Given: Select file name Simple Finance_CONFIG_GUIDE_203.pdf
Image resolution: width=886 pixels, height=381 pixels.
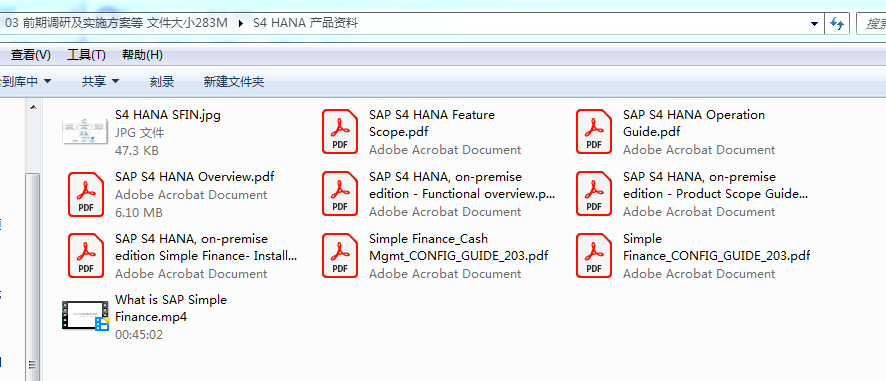Looking at the screenshot, I should pos(716,247).
